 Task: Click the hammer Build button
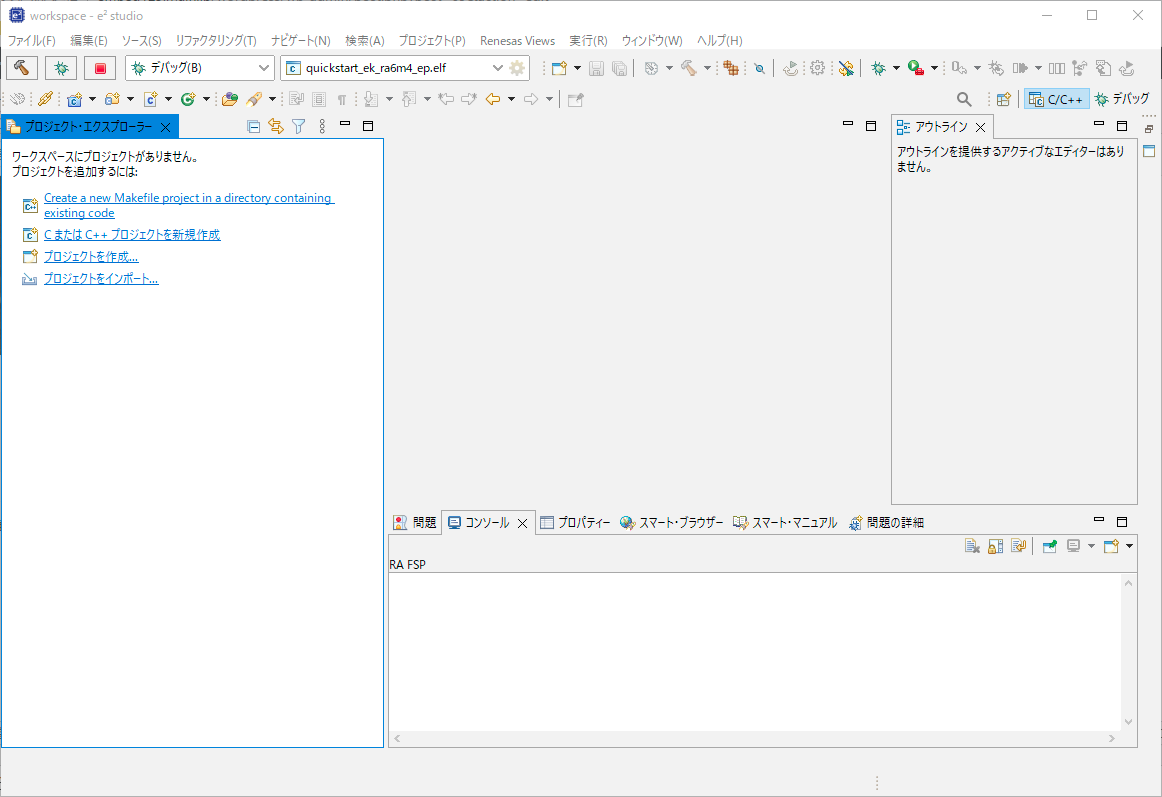coord(22,68)
